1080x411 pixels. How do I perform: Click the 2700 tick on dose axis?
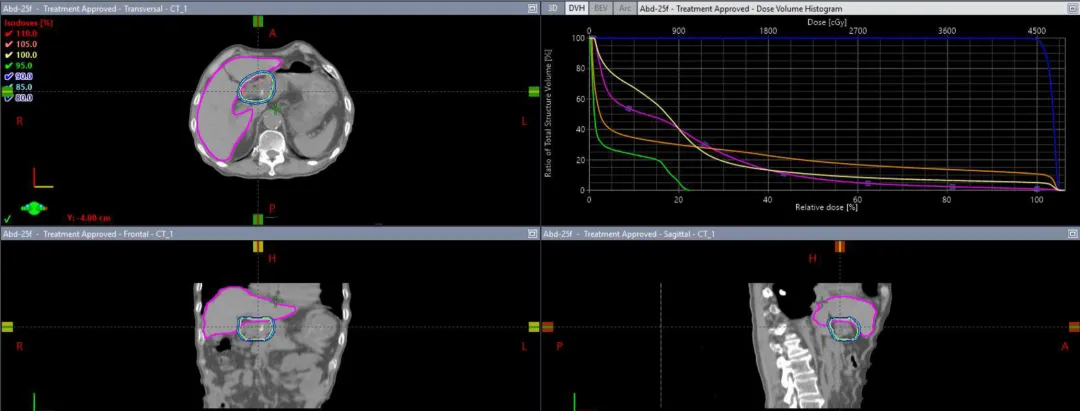click(858, 31)
